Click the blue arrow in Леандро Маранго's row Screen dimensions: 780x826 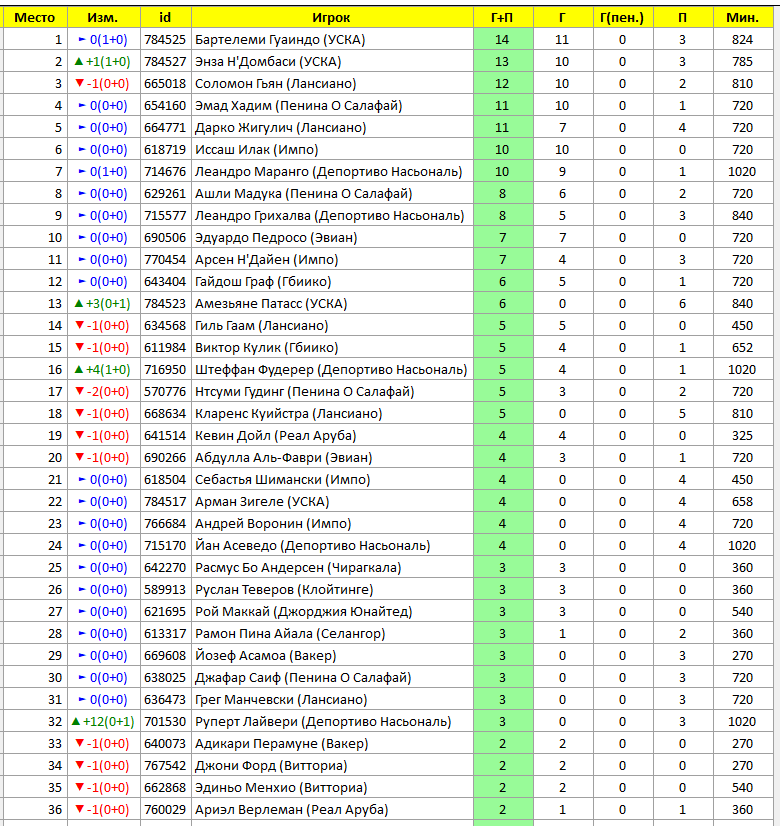(x=82, y=172)
